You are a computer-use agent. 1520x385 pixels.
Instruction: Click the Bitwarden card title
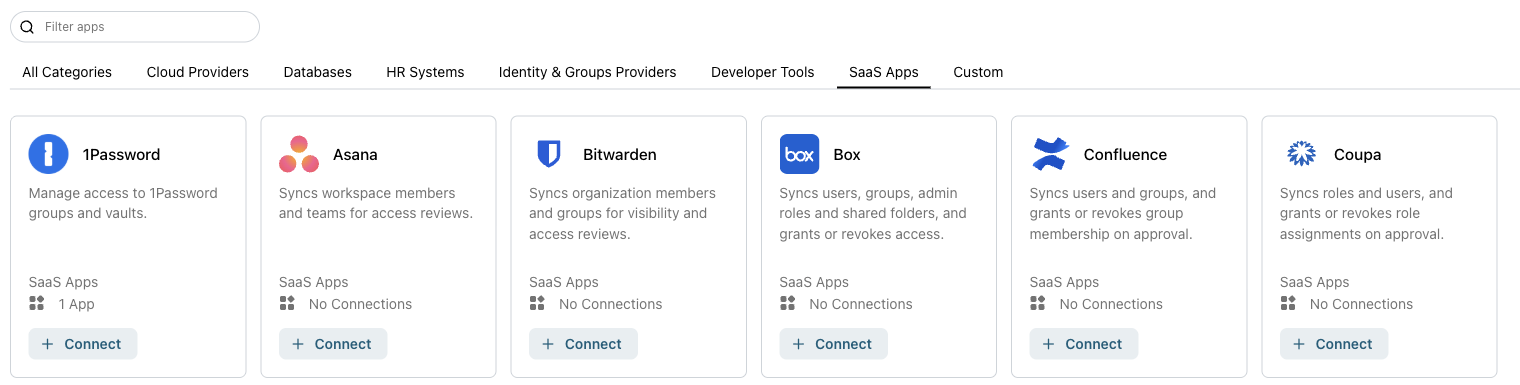[620, 155]
